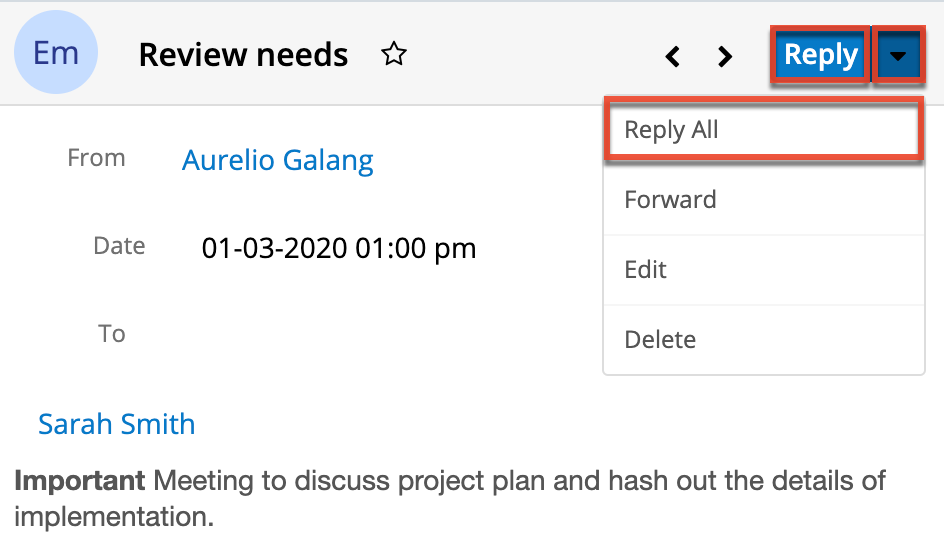The width and height of the screenshot is (944, 540).
Task: Click the bold word Important in message
Action: 80,481
